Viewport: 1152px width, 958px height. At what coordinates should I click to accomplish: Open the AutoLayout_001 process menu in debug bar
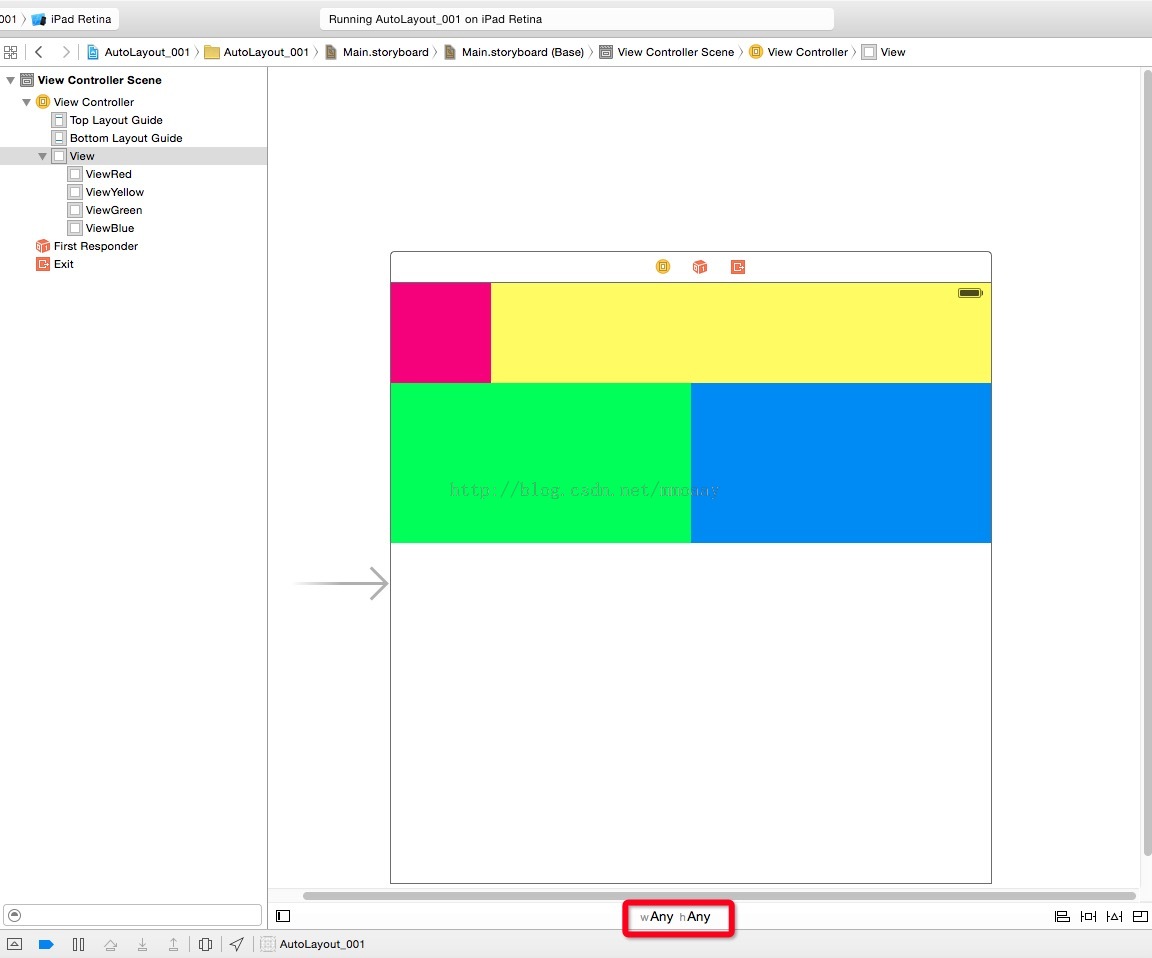pyautogui.click(x=313, y=944)
